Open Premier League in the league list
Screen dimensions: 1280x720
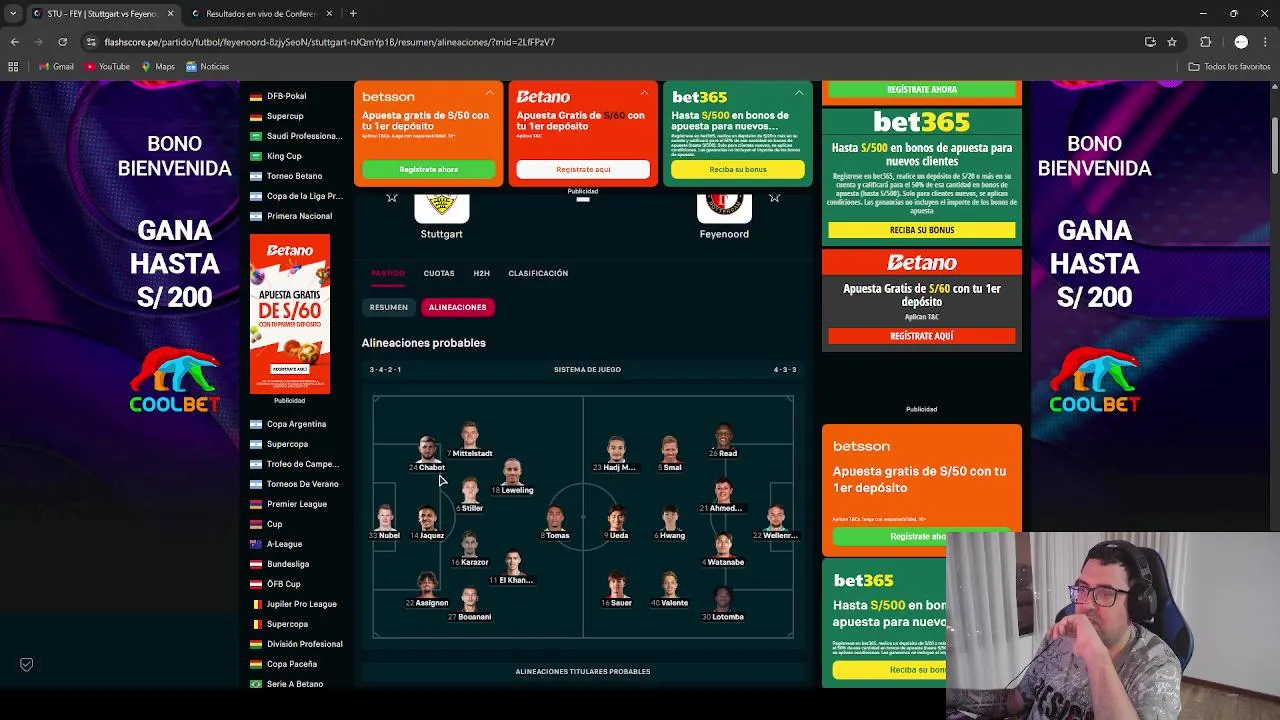click(297, 504)
